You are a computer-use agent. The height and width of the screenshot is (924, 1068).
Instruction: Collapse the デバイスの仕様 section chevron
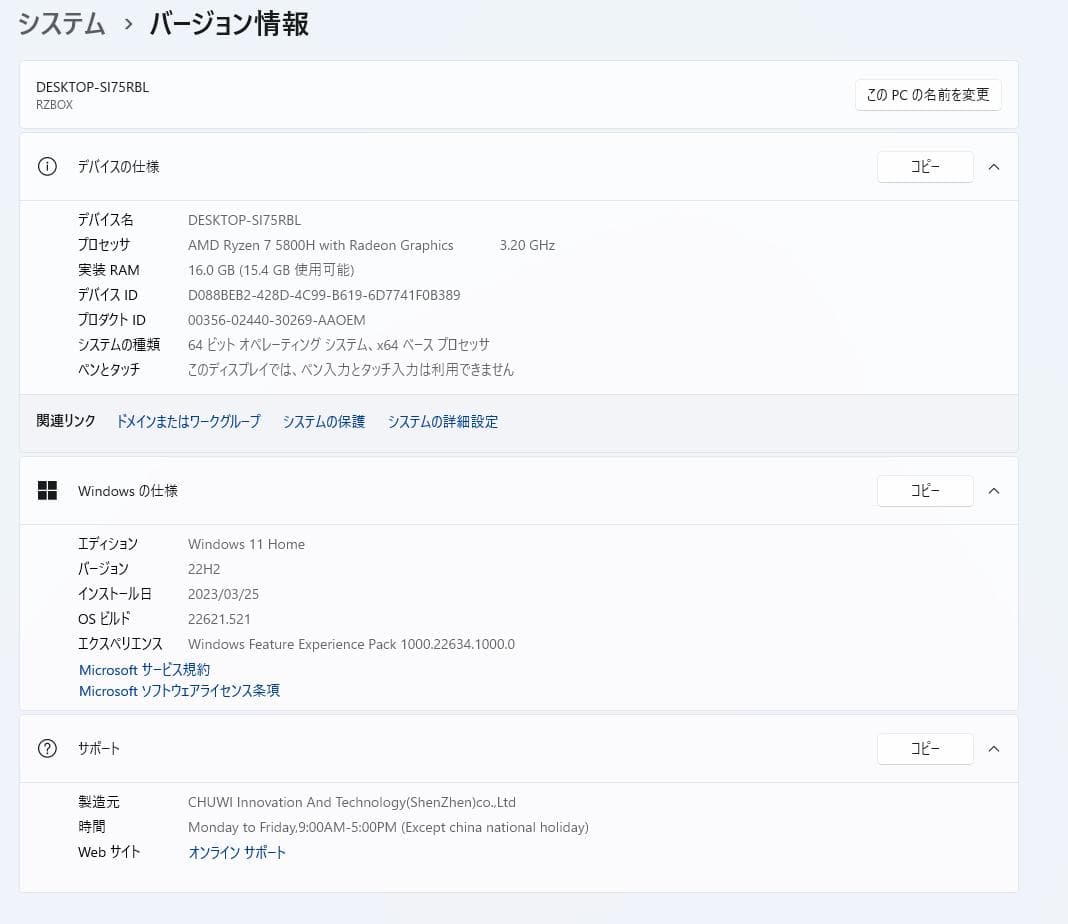[x=993, y=167]
